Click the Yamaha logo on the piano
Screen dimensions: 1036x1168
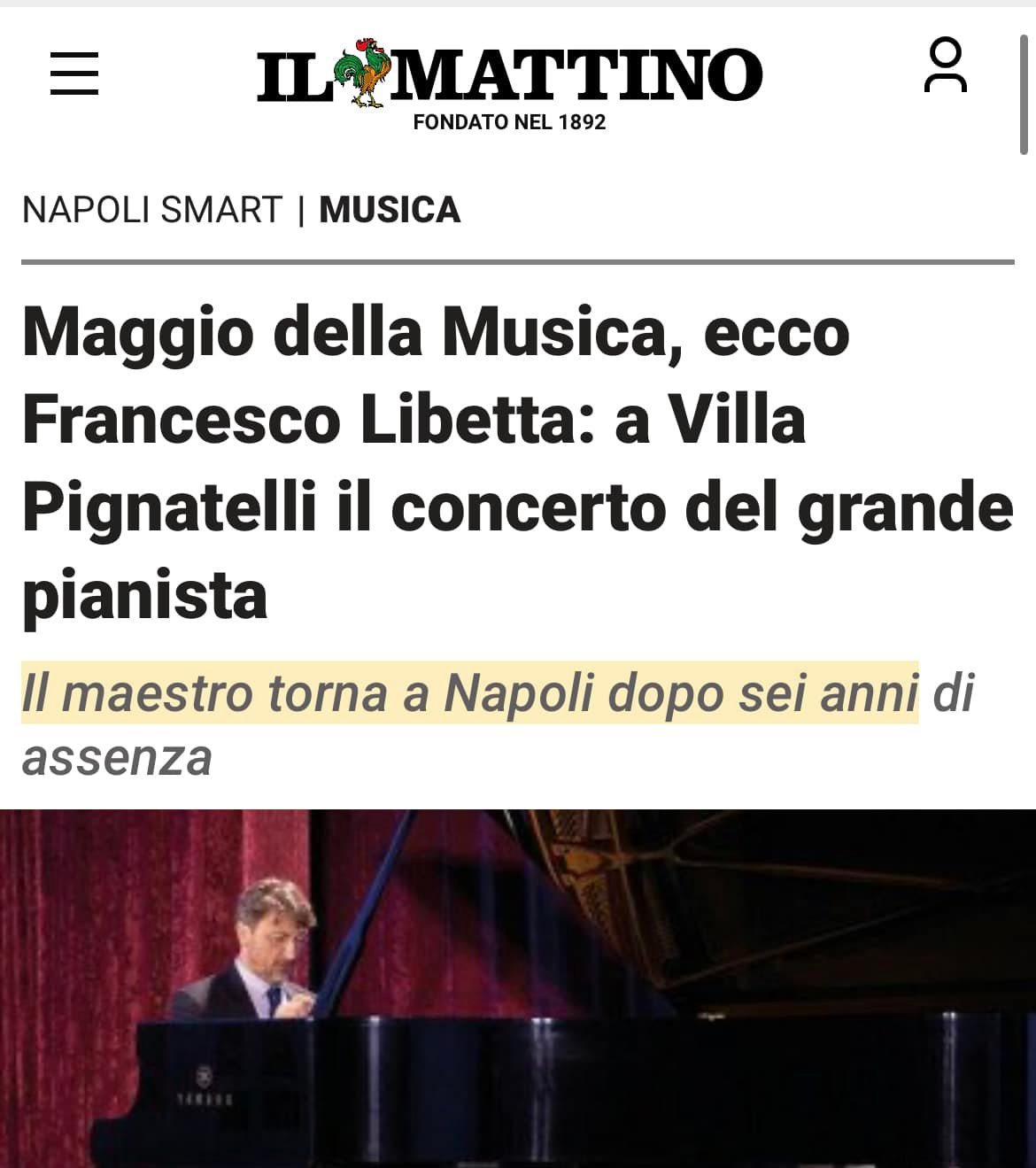205,1089
